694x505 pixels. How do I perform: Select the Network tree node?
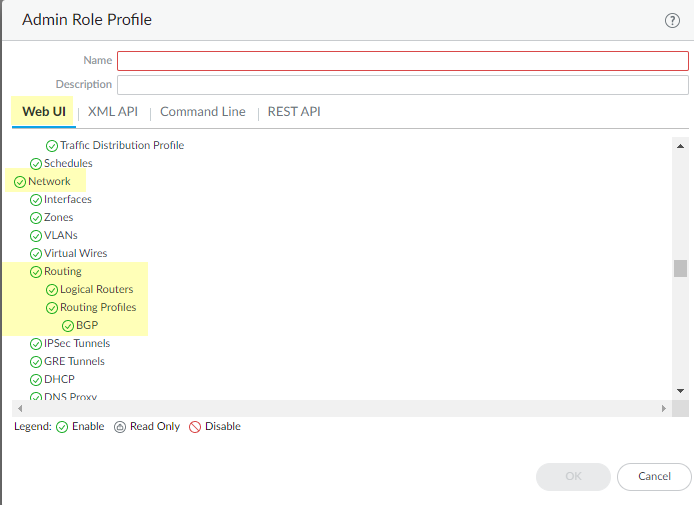click(x=49, y=182)
